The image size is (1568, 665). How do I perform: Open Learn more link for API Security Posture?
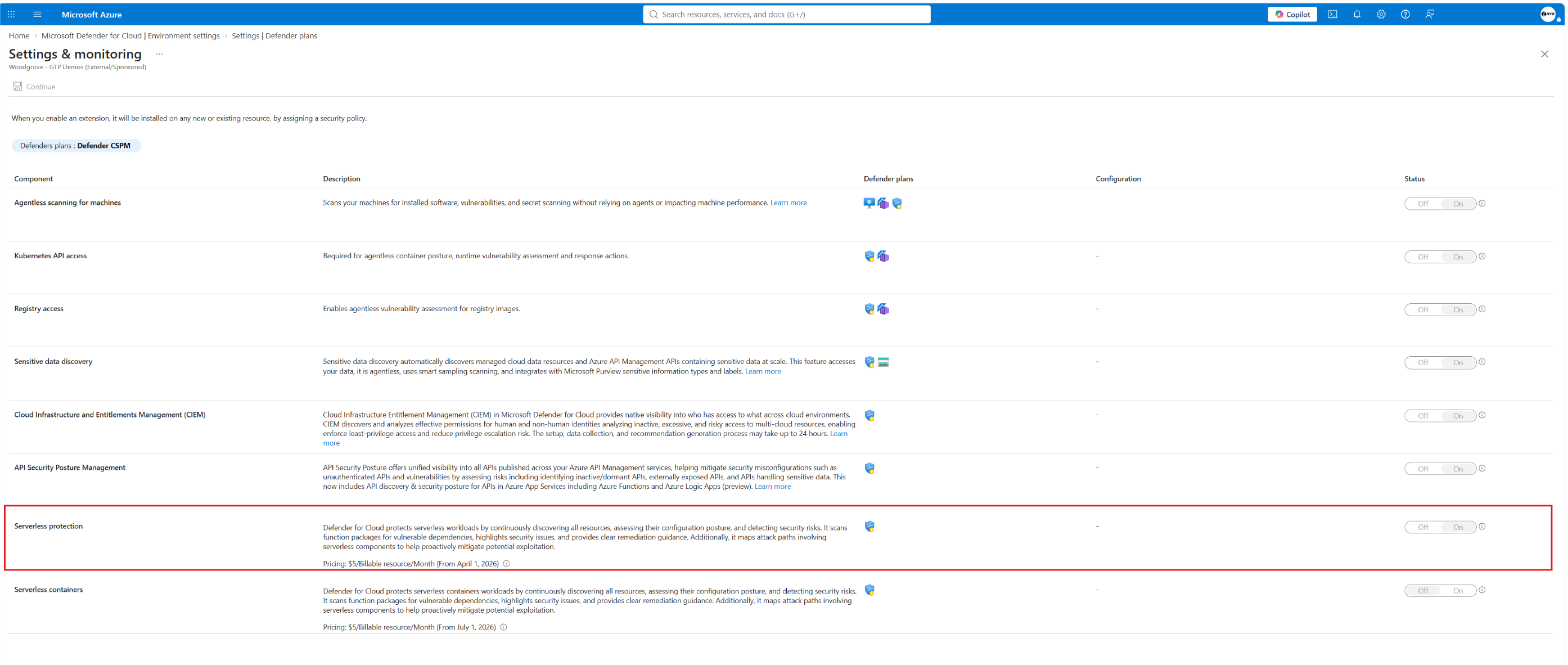(772, 487)
